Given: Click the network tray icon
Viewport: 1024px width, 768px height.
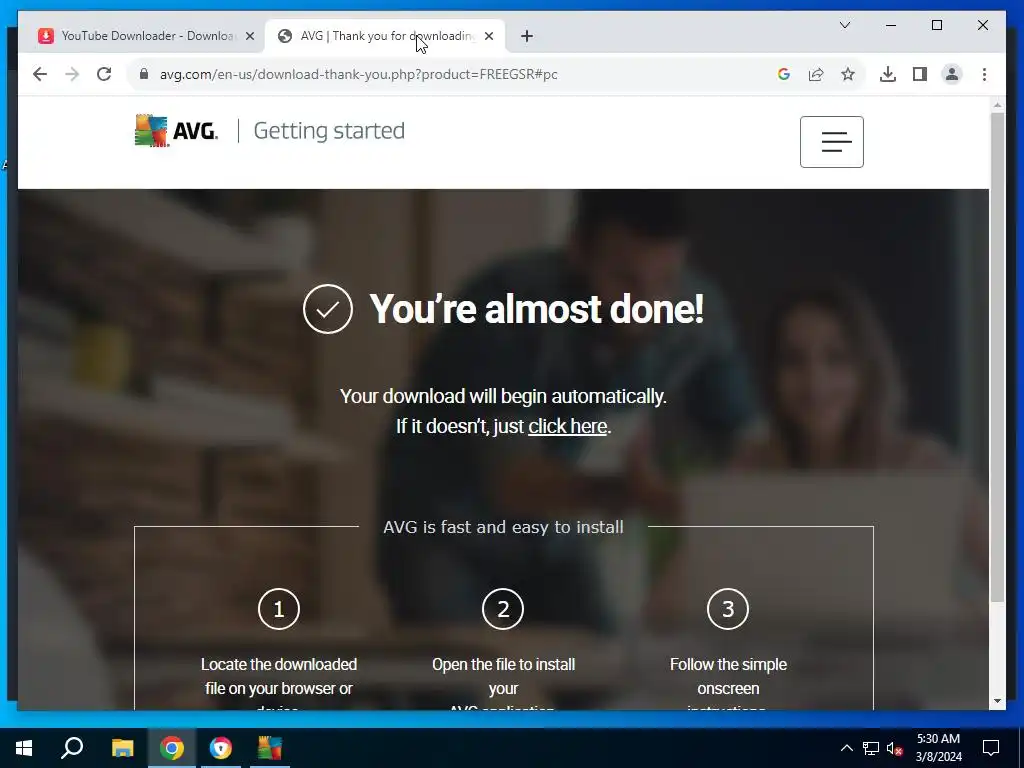Looking at the screenshot, I should [x=871, y=748].
